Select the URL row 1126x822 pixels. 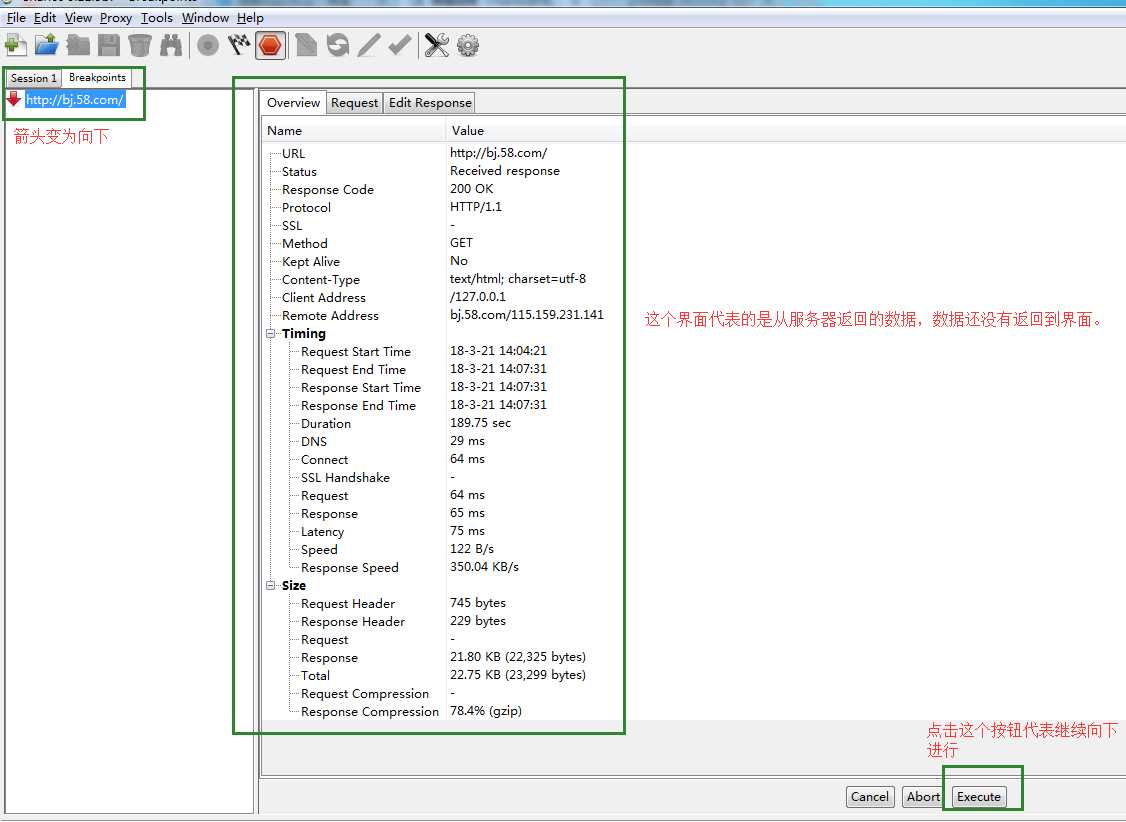[x=442, y=153]
